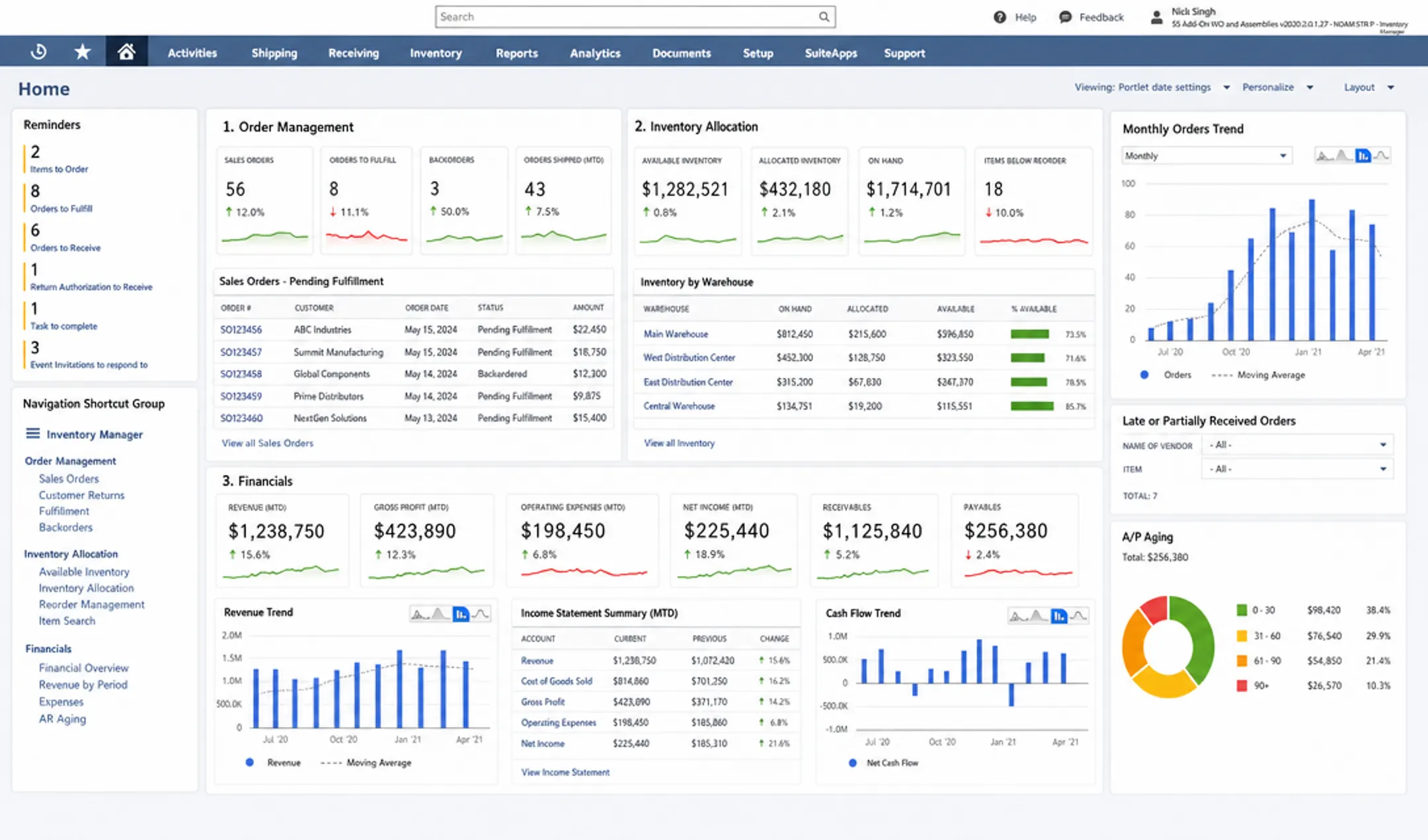This screenshot has width=1428, height=840.
Task: Open the Support menu
Action: [x=904, y=53]
